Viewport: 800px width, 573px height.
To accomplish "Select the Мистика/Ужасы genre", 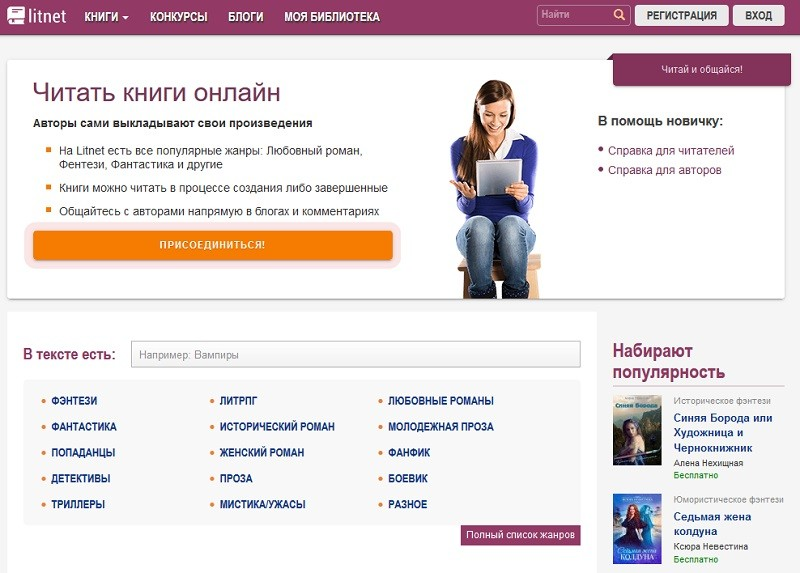I will point(262,504).
